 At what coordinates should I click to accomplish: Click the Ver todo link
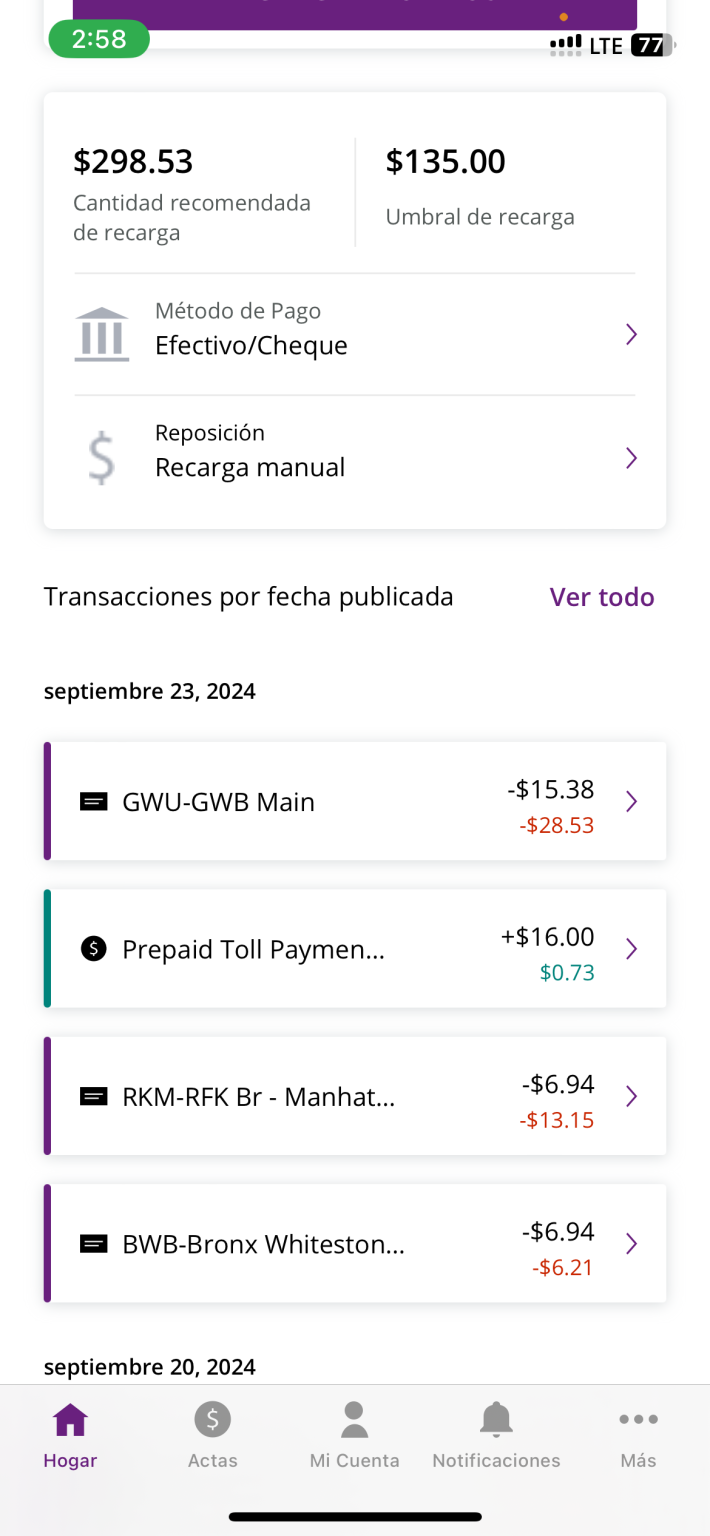pyautogui.click(x=602, y=597)
